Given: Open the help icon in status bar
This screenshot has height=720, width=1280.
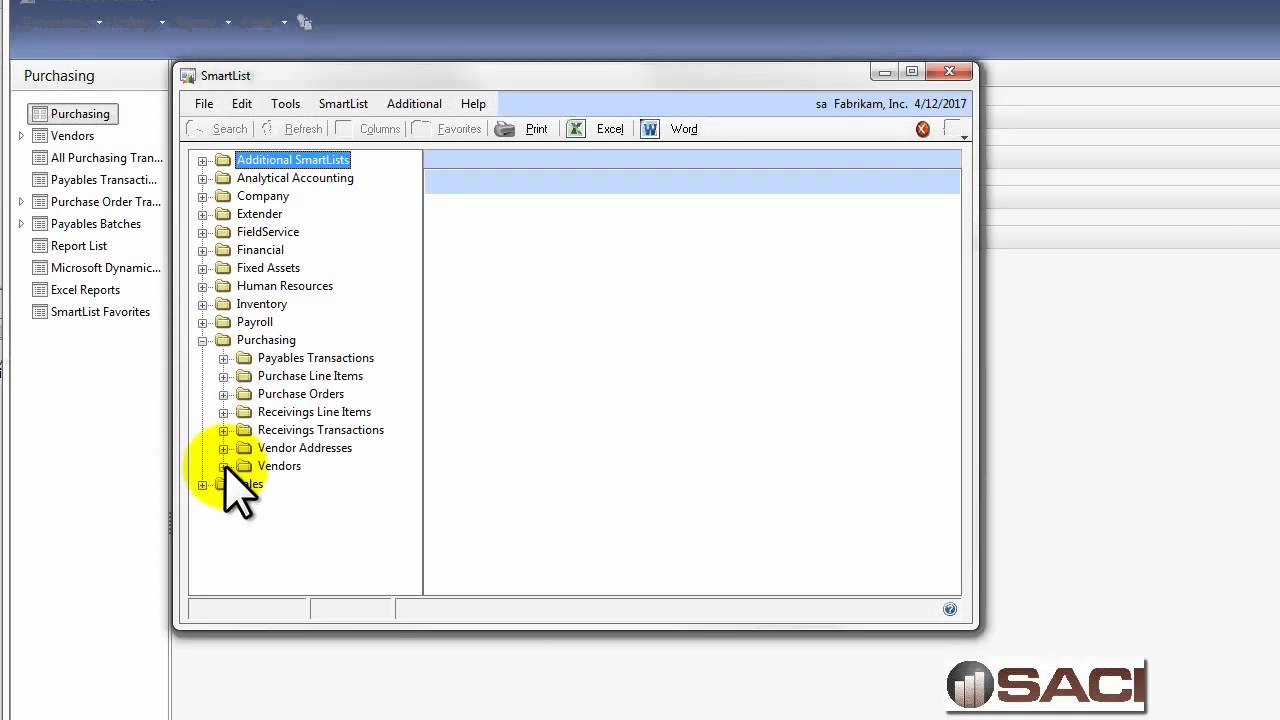Looking at the screenshot, I should (x=950, y=609).
